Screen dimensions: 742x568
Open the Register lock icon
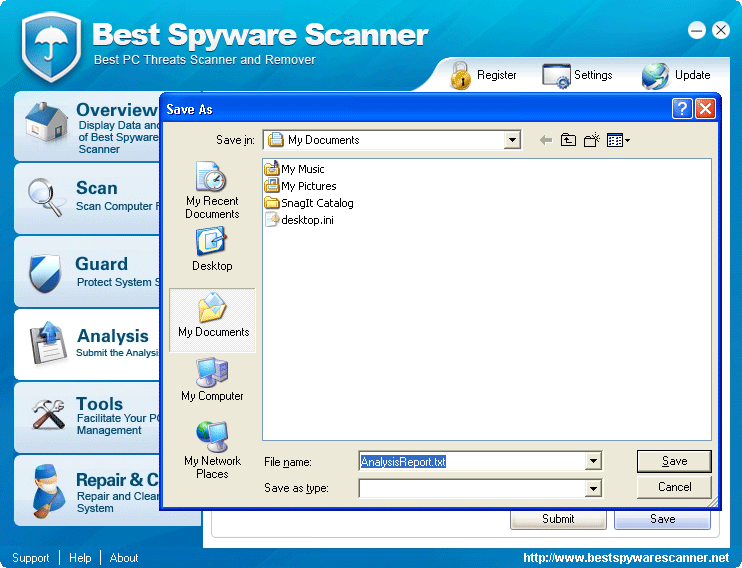coord(460,76)
